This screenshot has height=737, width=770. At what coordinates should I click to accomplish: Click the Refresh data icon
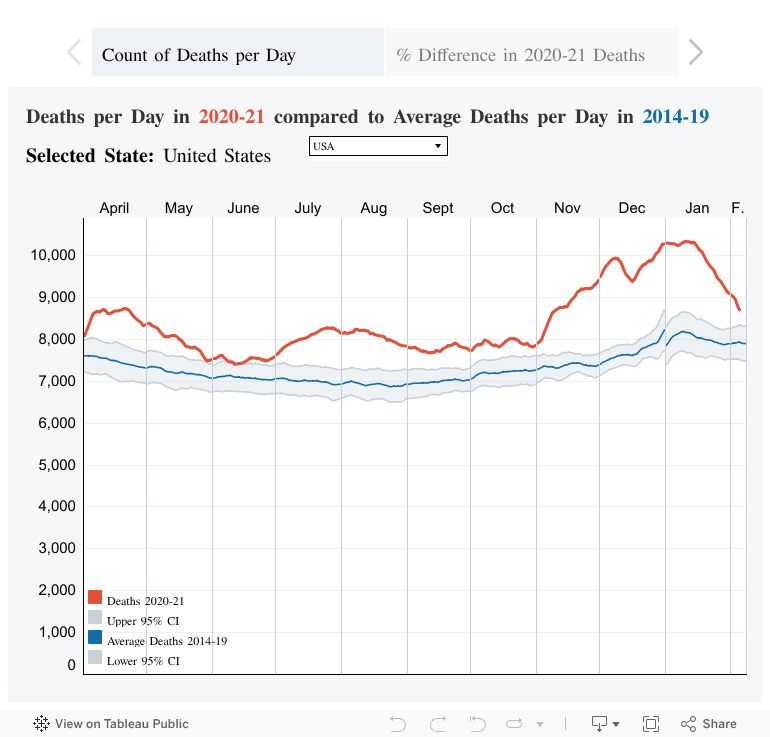pyautogui.click(x=515, y=724)
